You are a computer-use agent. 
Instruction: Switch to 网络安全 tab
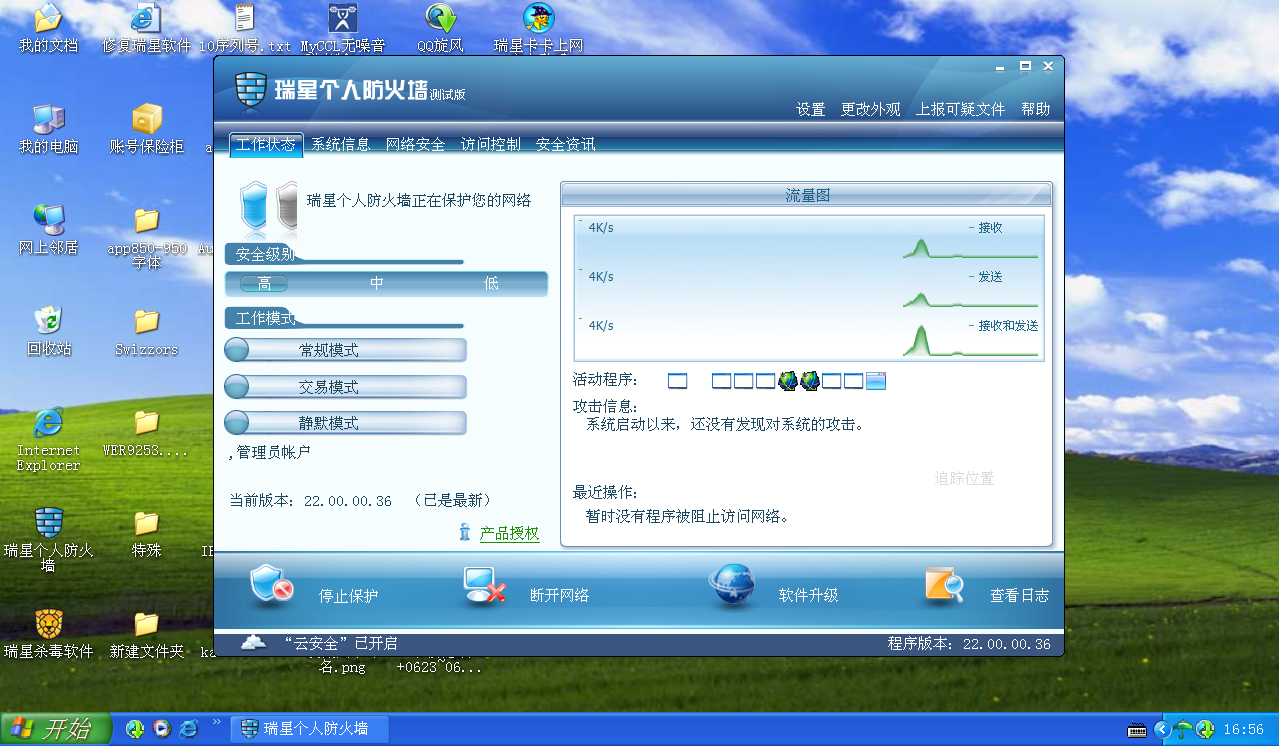click(416, 144)
